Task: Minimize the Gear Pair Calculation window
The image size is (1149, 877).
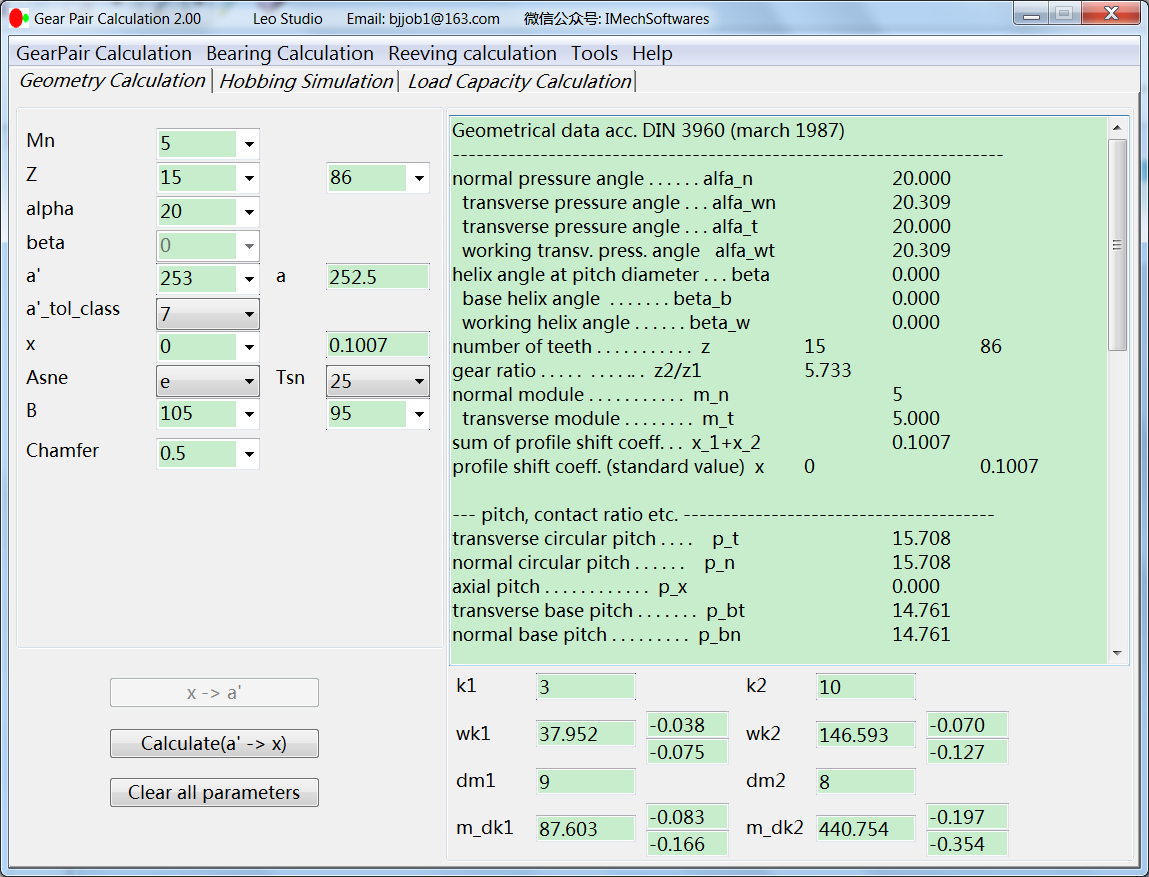Action: click(1031, 14)
